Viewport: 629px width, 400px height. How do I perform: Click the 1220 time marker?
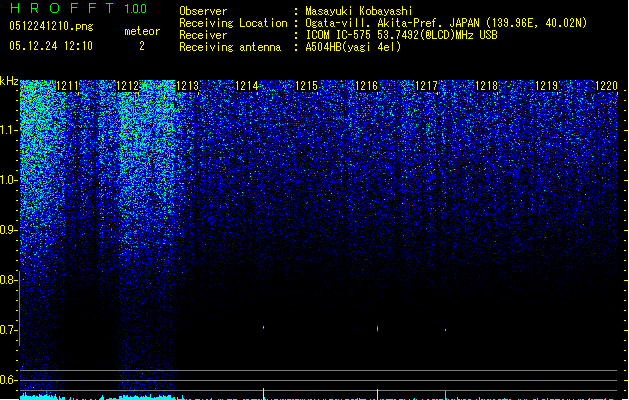[x=606, y=86]
